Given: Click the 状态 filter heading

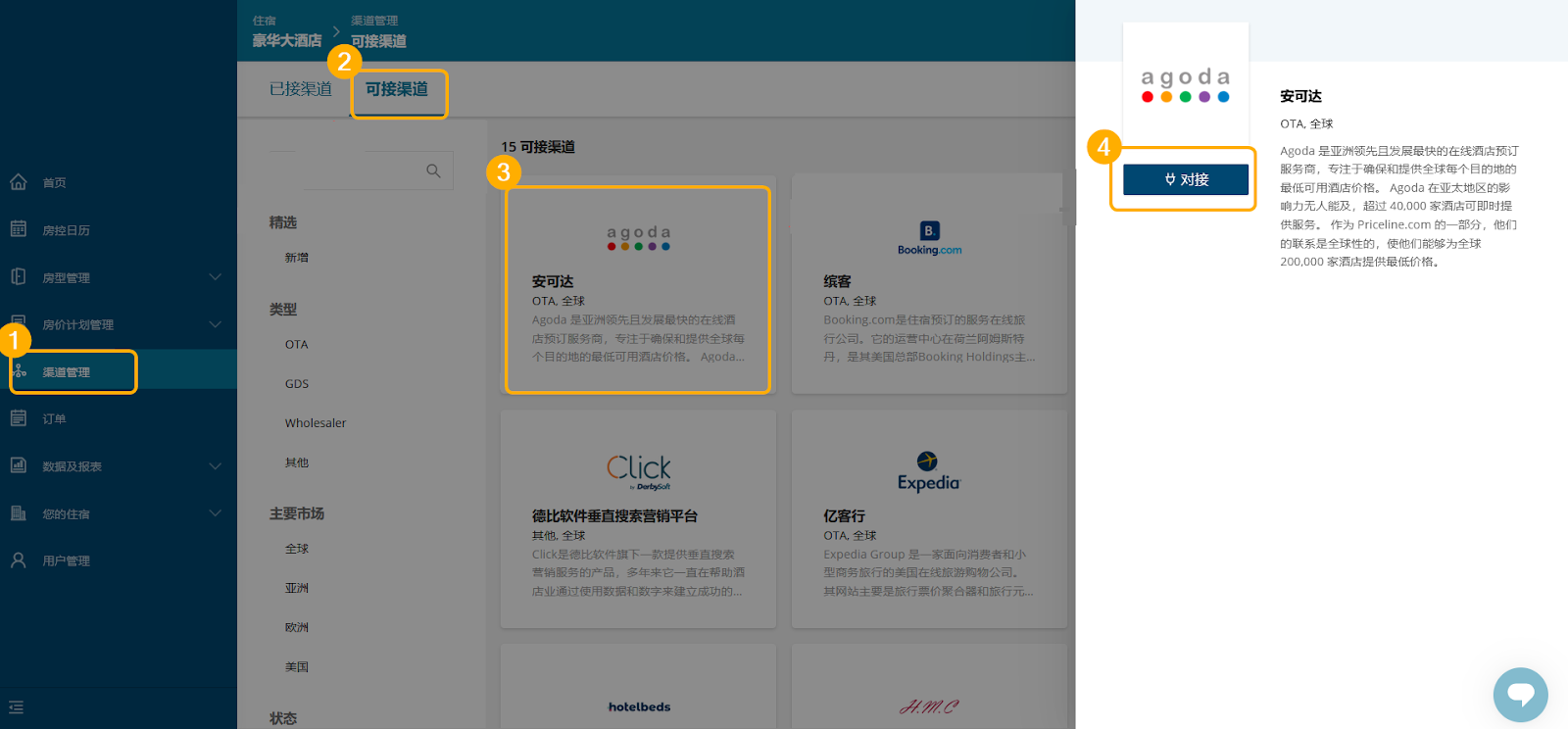Looking at the screenshot, I should tap(283, 718).
